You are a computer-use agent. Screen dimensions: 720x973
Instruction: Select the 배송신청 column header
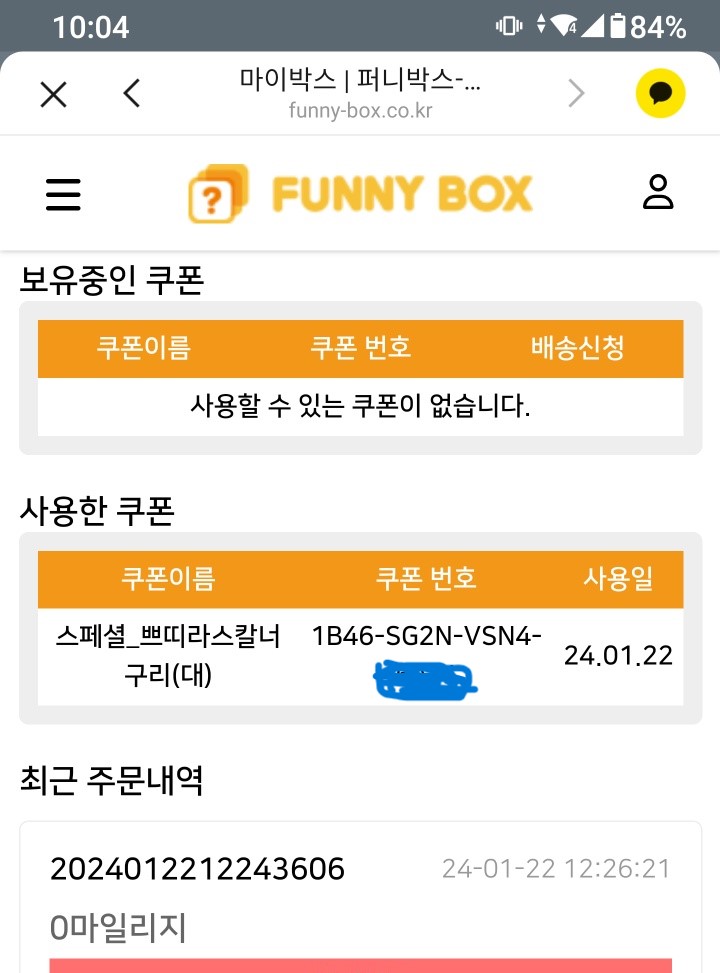578,348
